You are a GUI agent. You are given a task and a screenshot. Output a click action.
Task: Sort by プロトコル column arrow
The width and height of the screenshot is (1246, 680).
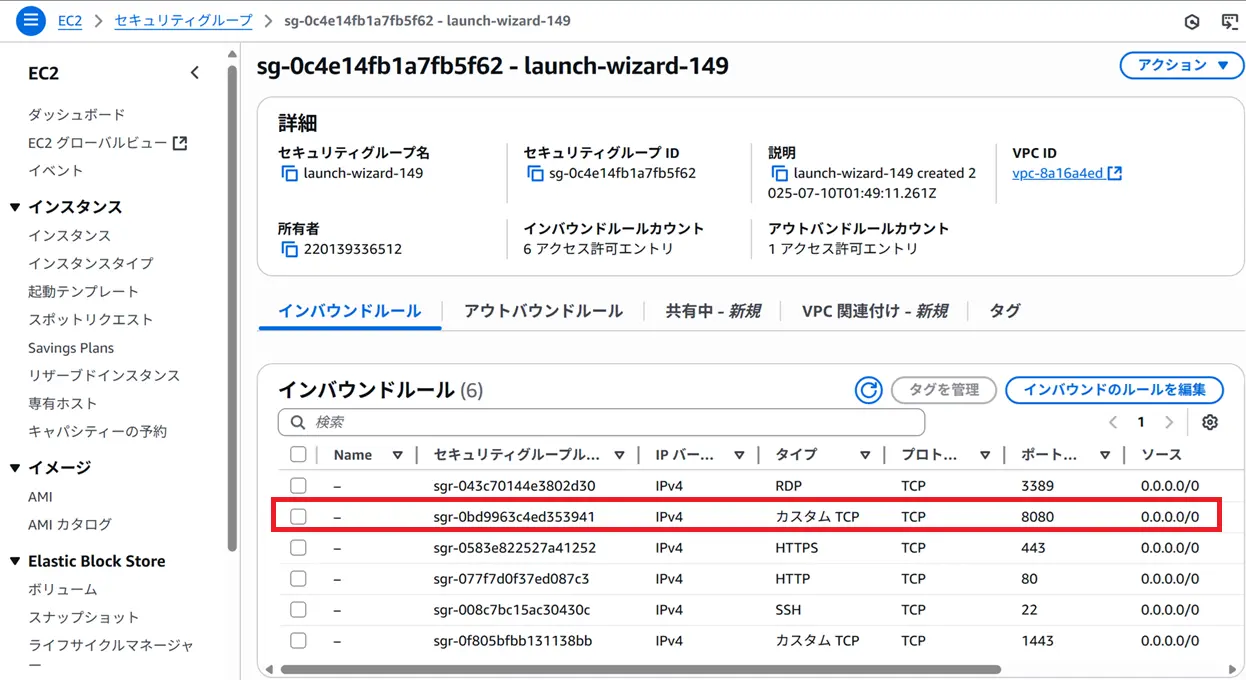(985, 455)
